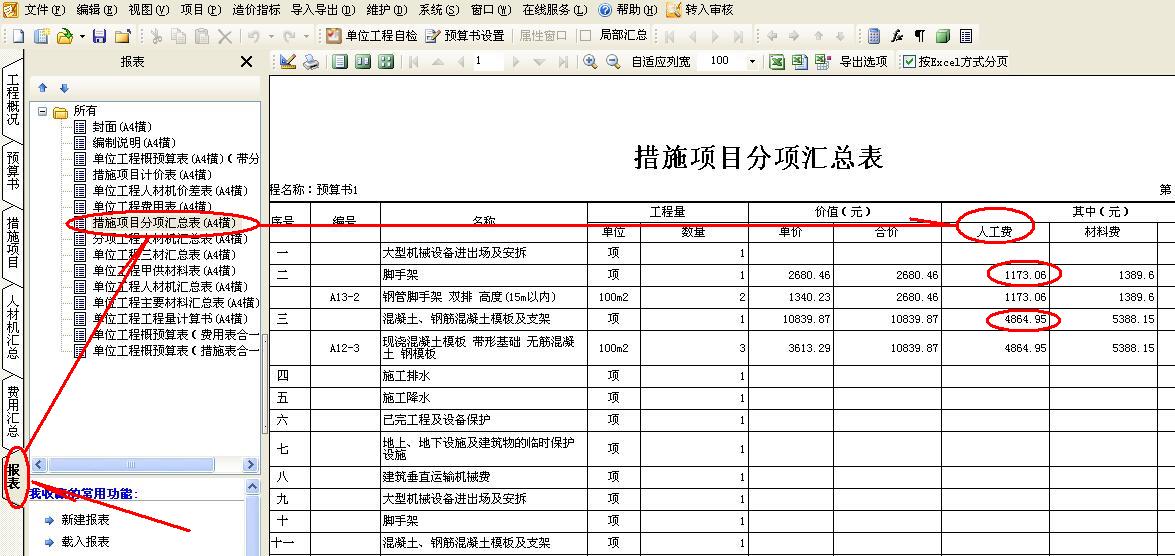The image size is (1175, 556).
Task: Click the Undo arrow icon
Action: coord(253,36)
